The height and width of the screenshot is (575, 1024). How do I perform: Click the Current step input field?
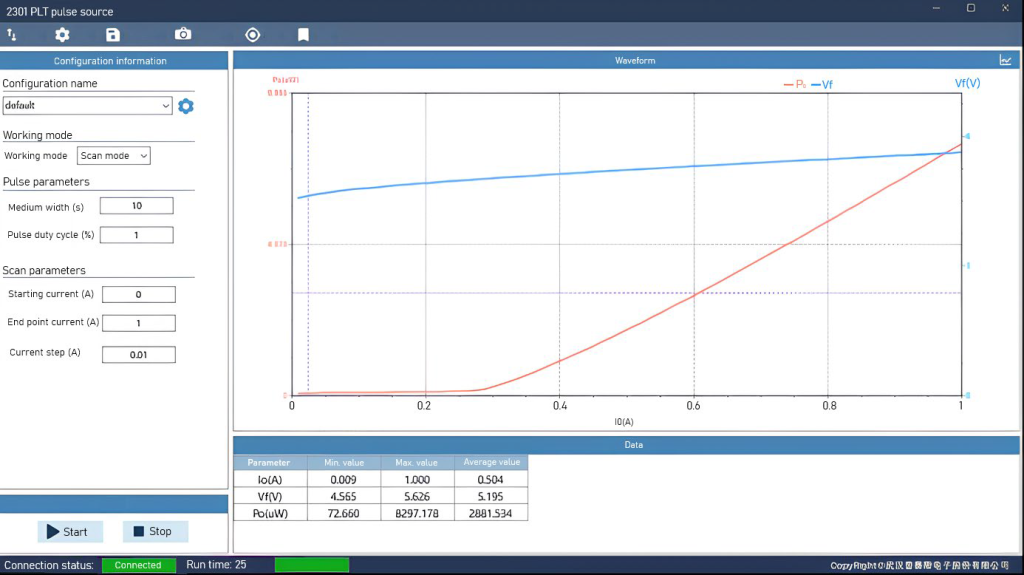pyautogui.click(x=139, y=355)
